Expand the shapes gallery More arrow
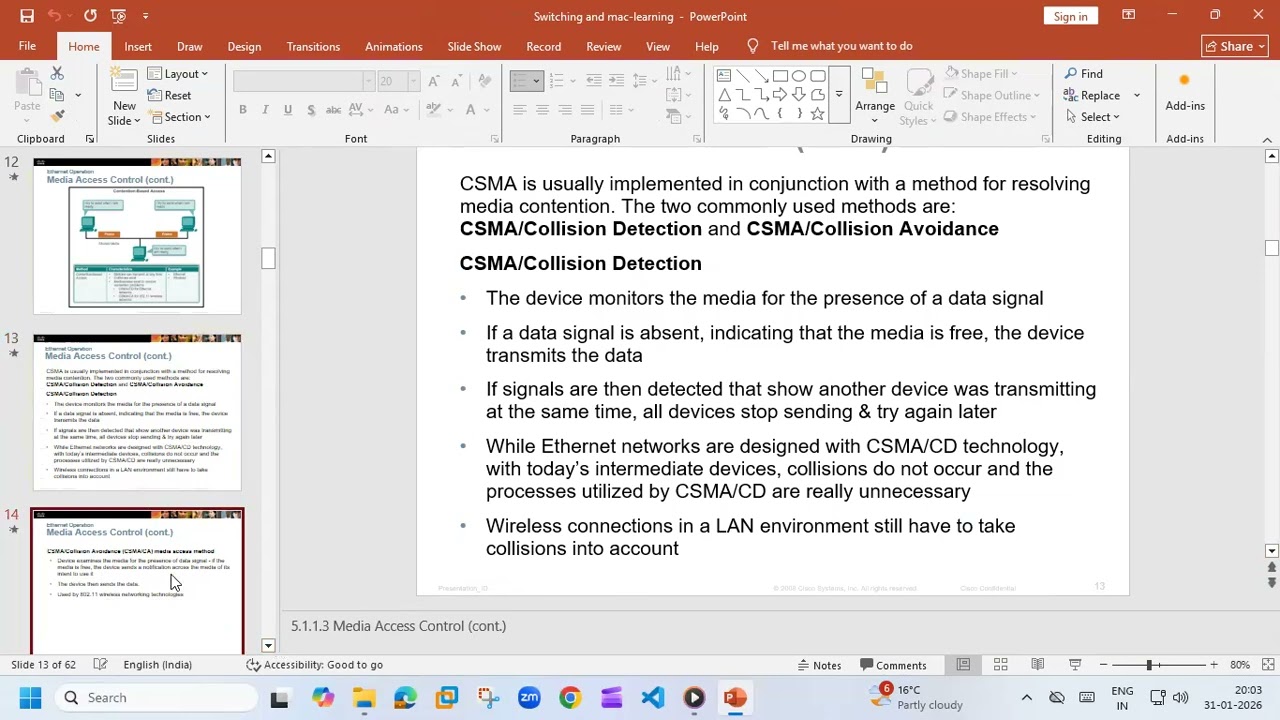 coord(839,95)
